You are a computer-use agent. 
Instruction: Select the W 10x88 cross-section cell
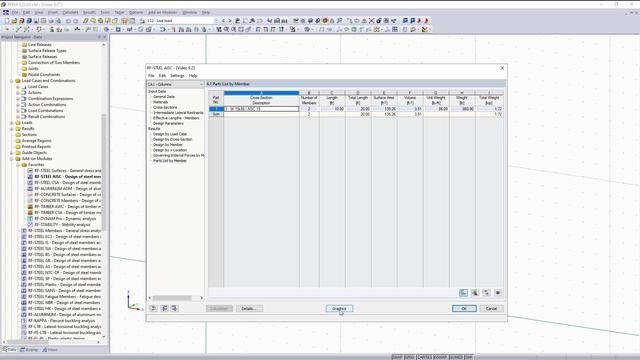[261, 109]
